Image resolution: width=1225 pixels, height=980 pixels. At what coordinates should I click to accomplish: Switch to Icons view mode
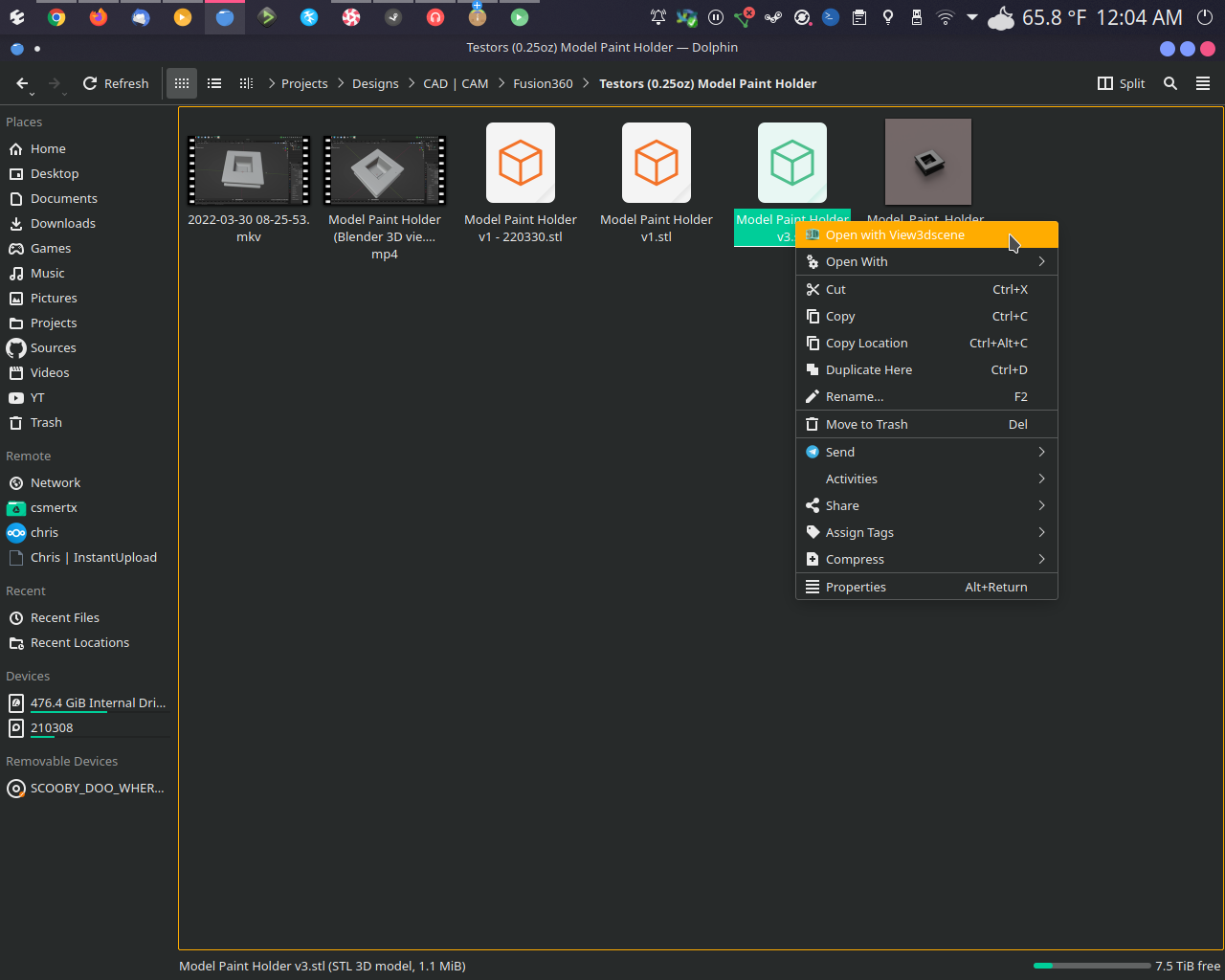pyautogui.click(x=182, y=84)
